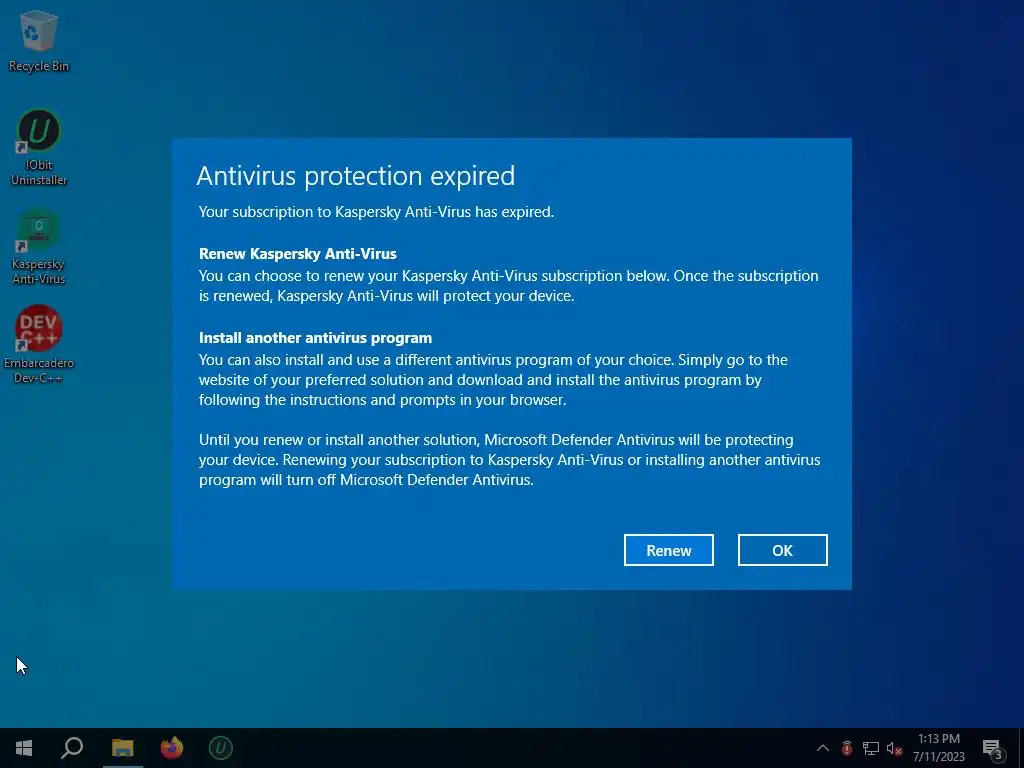Select the Kaspersky Anti-Virus desktop shortcut
This screenshot has height=768, width=1024.
click(39, 248)
